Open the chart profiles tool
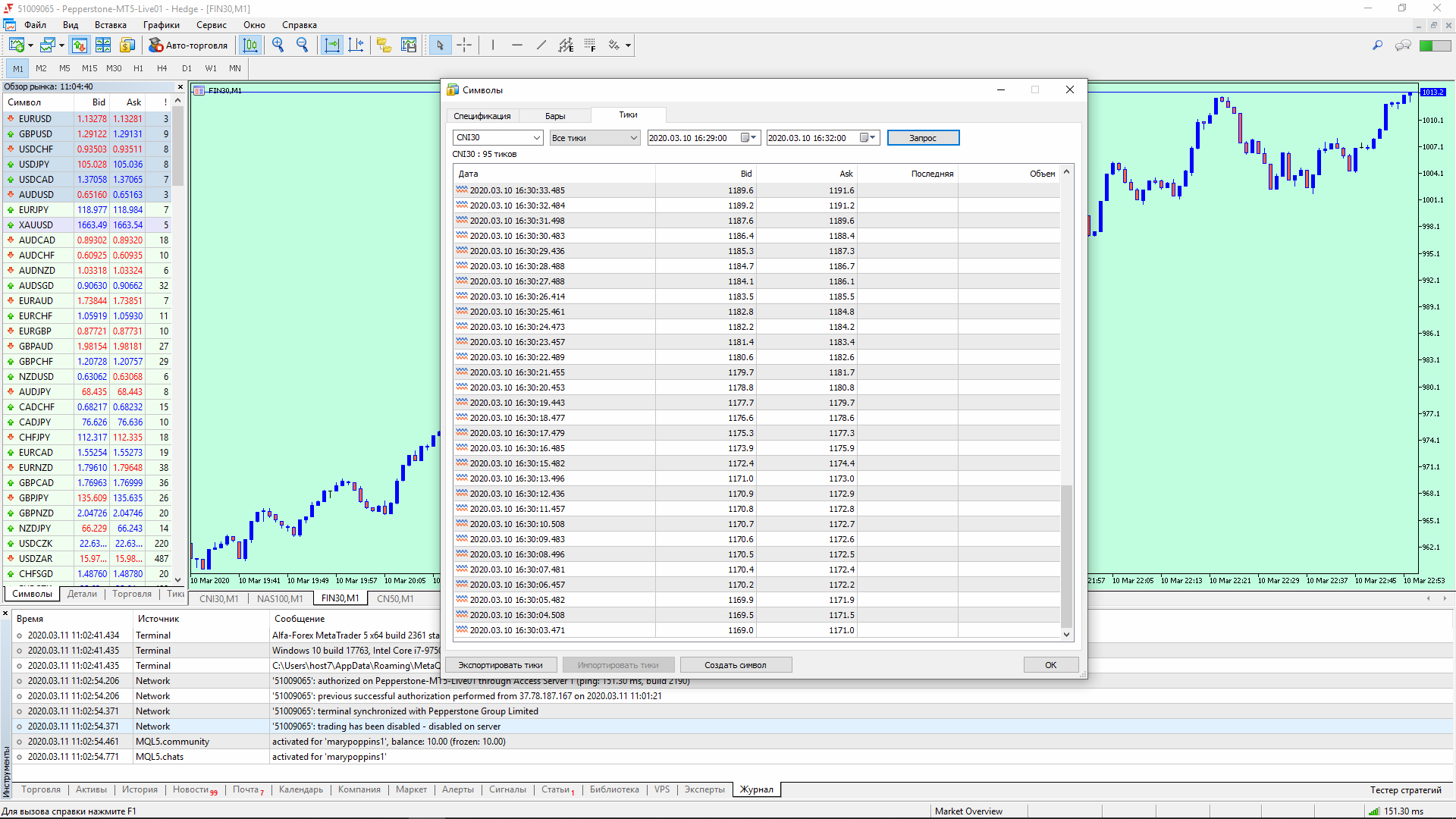 [47, 45]
